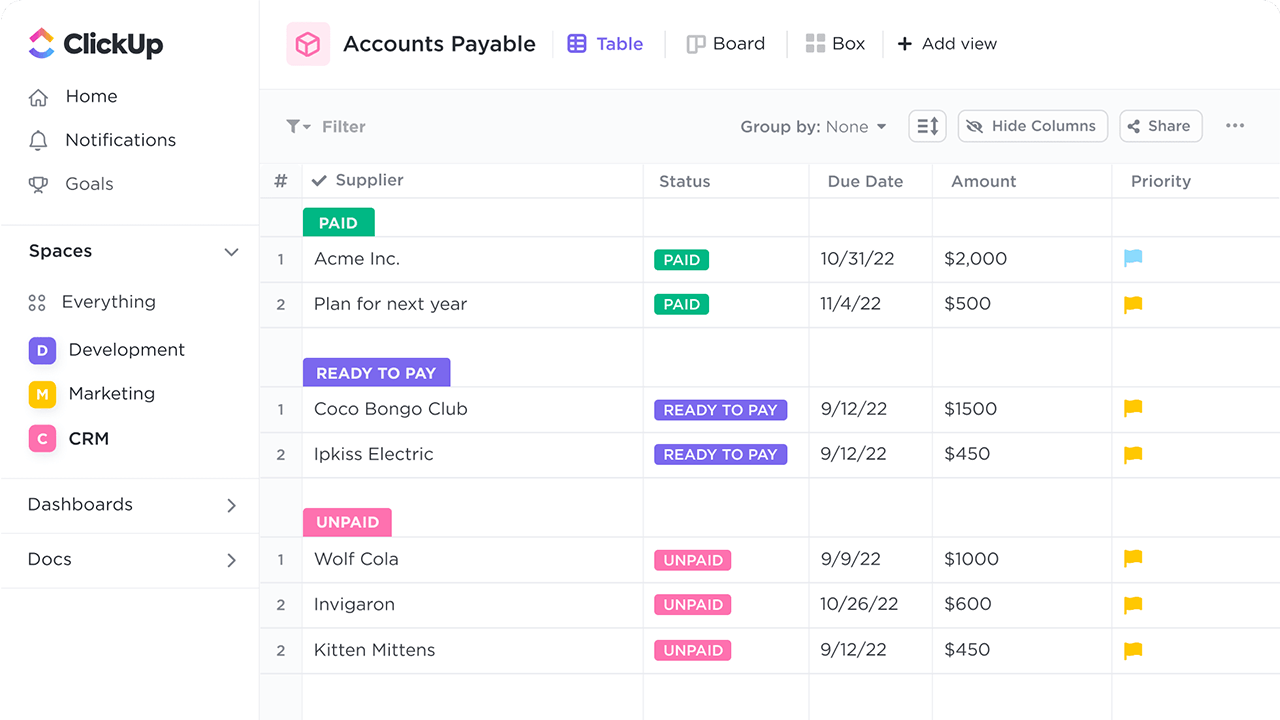Expand the Dashboards section
The width and height of the screenshot is (1280, 720).
231,505
